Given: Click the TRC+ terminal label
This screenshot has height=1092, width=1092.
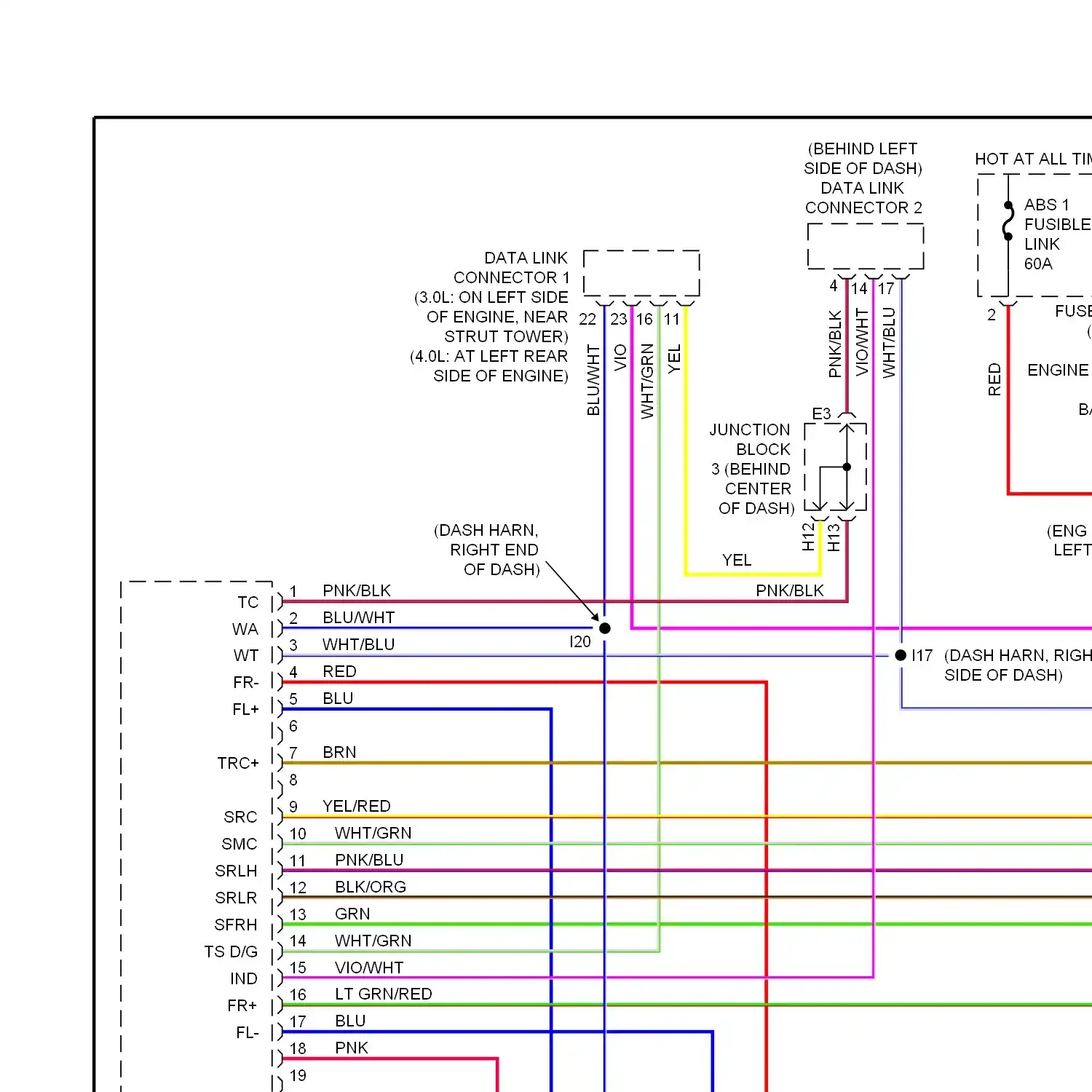Looking at the screenshot, I should pos(238,763).
